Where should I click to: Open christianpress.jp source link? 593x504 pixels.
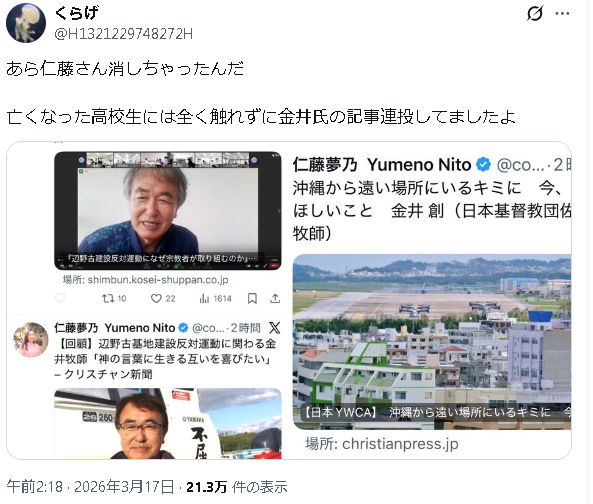(382, 444)
